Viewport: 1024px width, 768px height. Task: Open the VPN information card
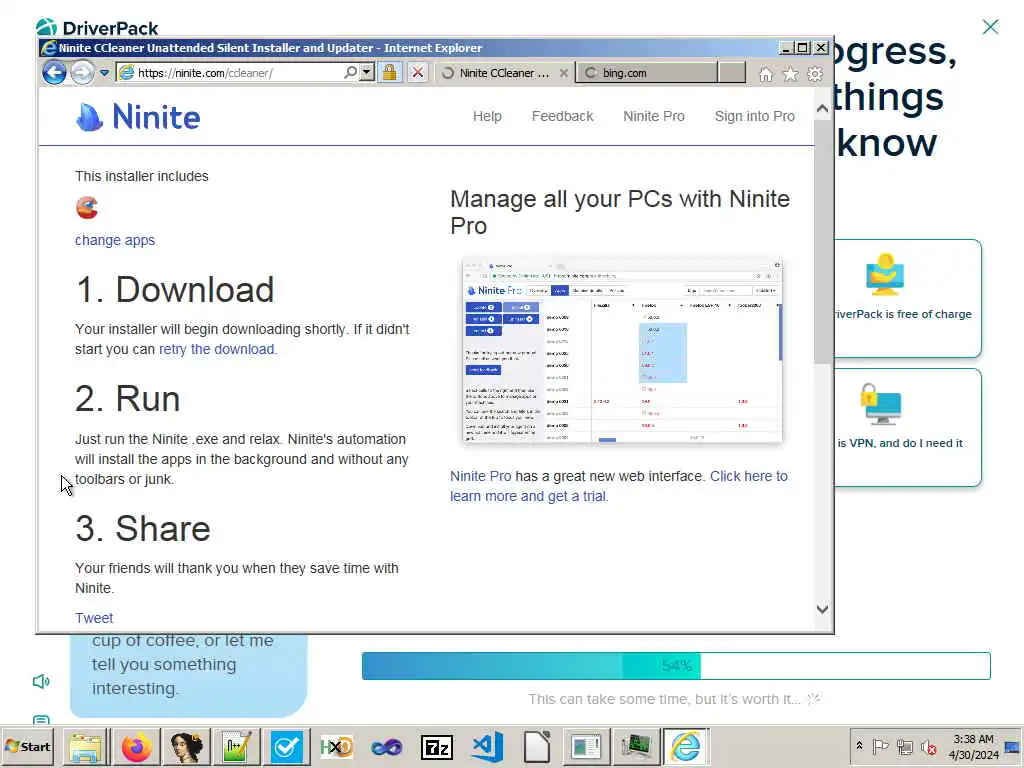click(x=908, y=428)
